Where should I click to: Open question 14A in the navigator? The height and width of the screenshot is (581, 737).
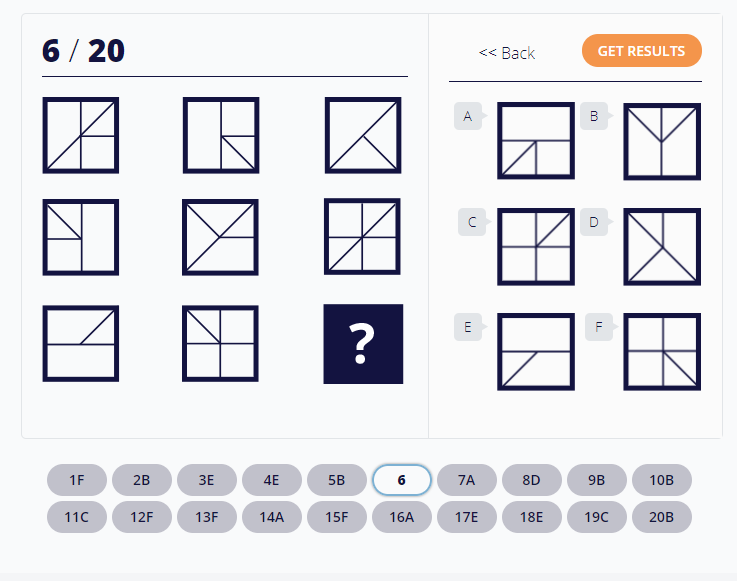pos(272,517)
